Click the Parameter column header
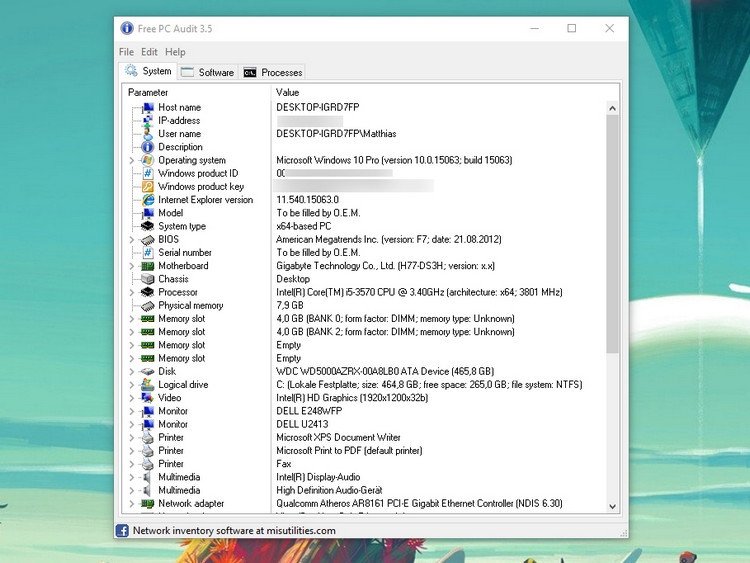Screen dimensions: 750x563 click(197, 92)
